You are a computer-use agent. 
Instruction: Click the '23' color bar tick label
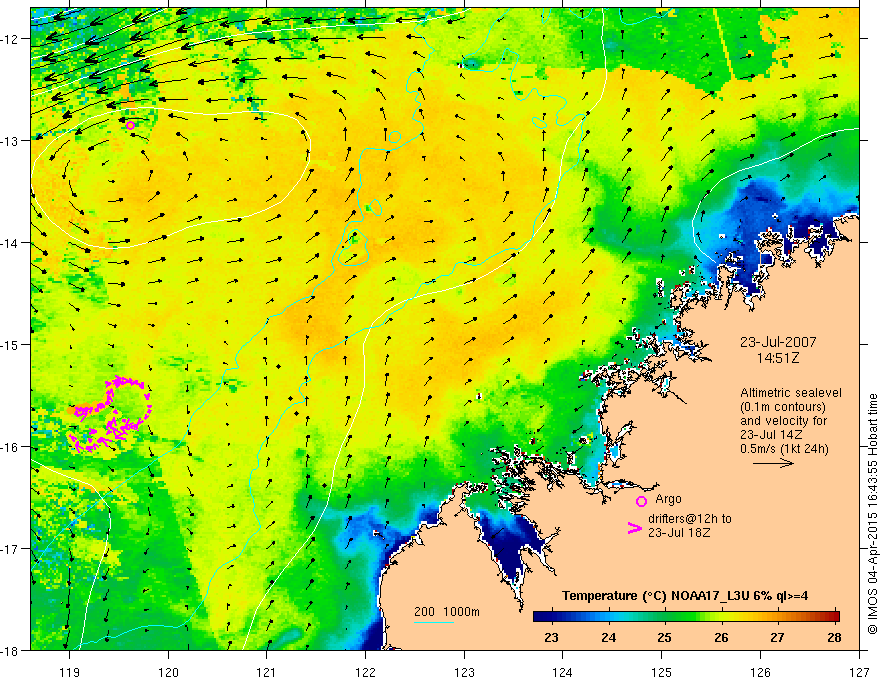551,637
